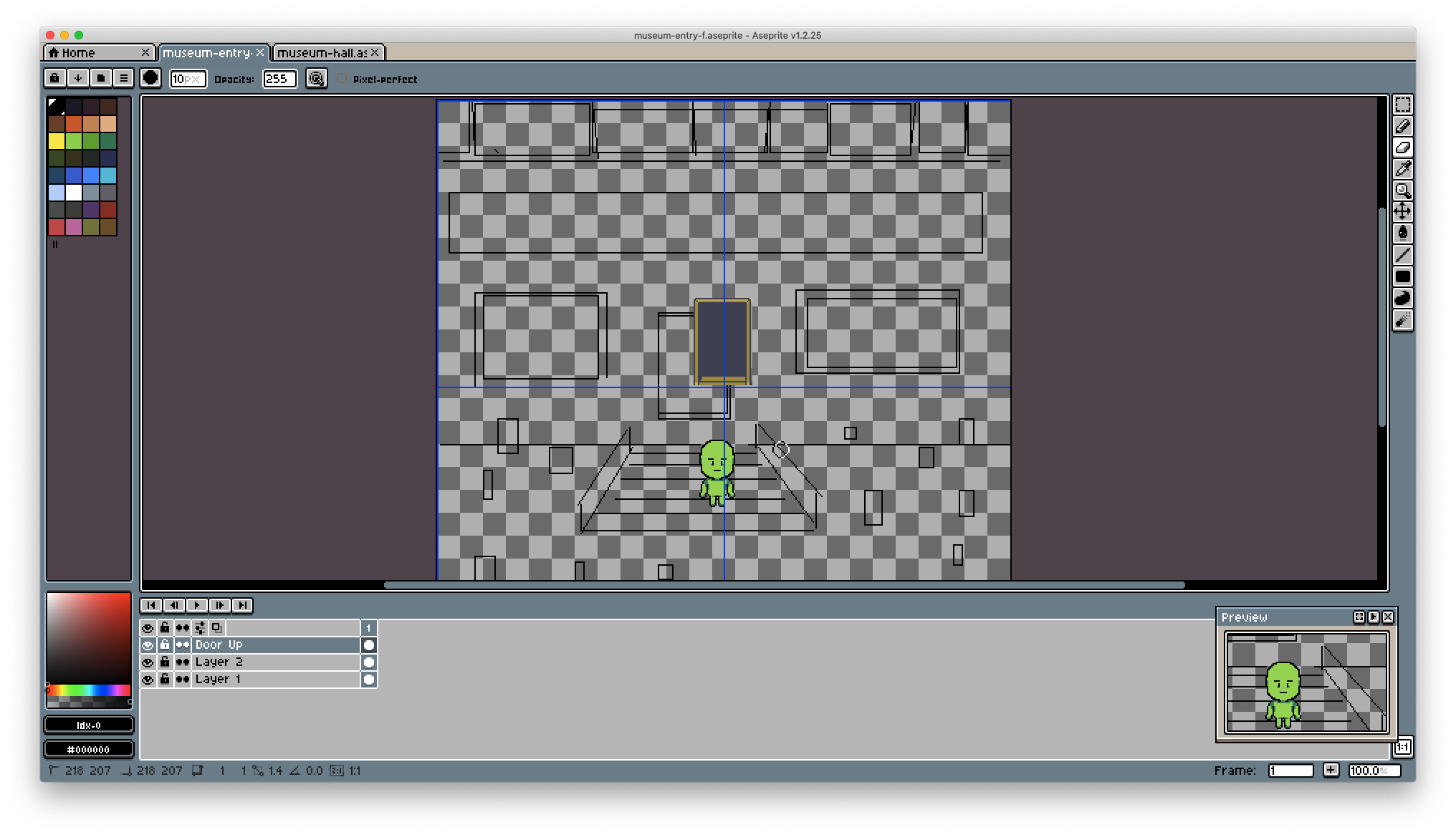Select the Pencil tool
The image size is (1456, 835).
1402,126
